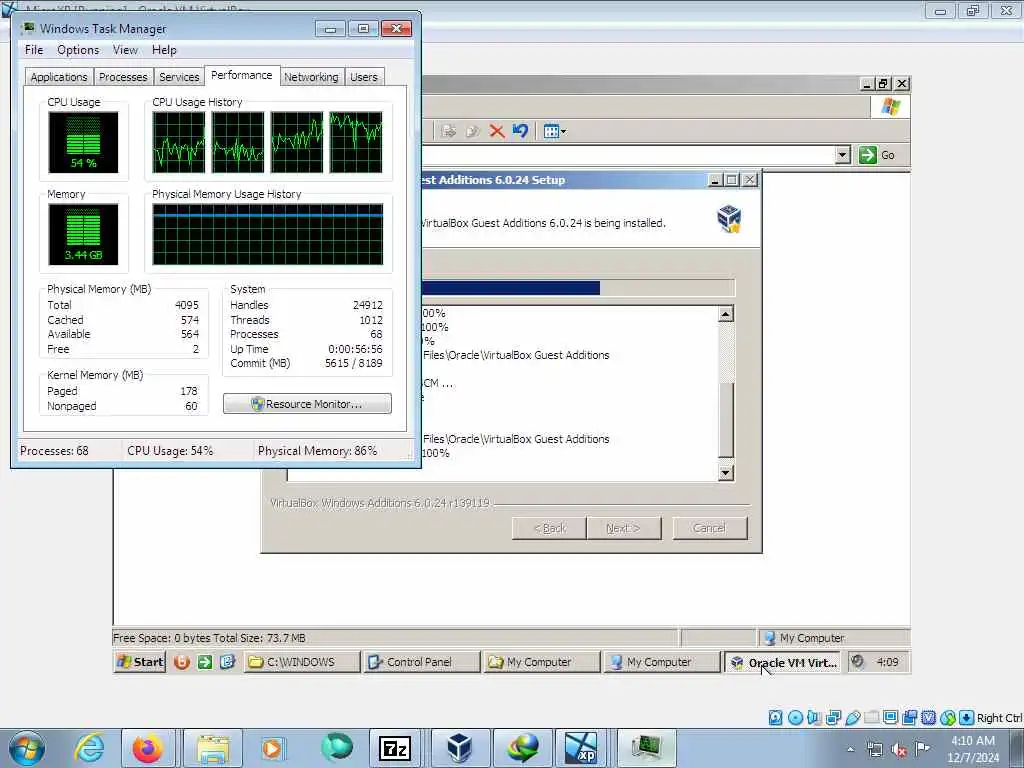Screen dimensions: 1024x768
Task: Expand the XP Explorer address bar dropdown
Action: [x=842, y=155]
